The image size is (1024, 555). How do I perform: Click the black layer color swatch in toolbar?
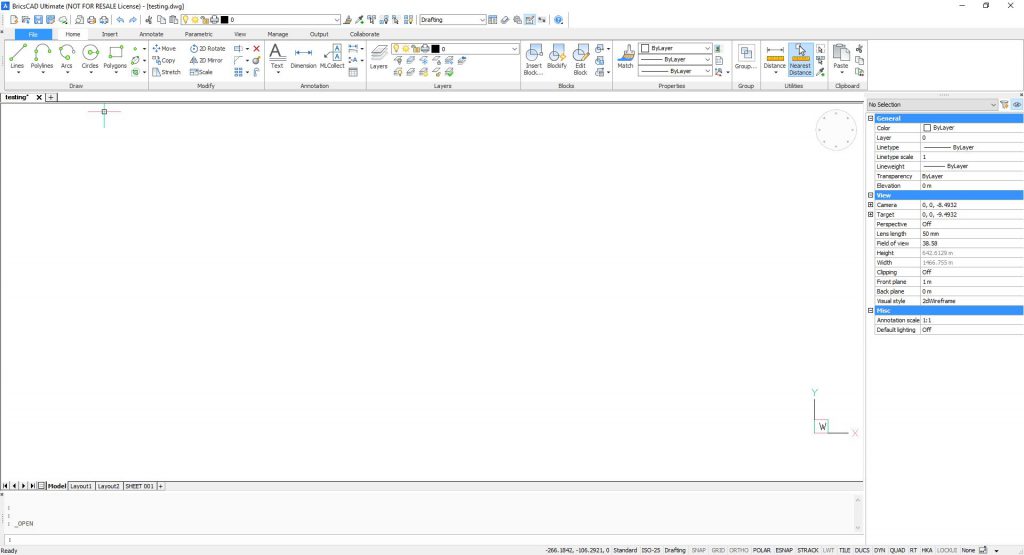point(225,20)
